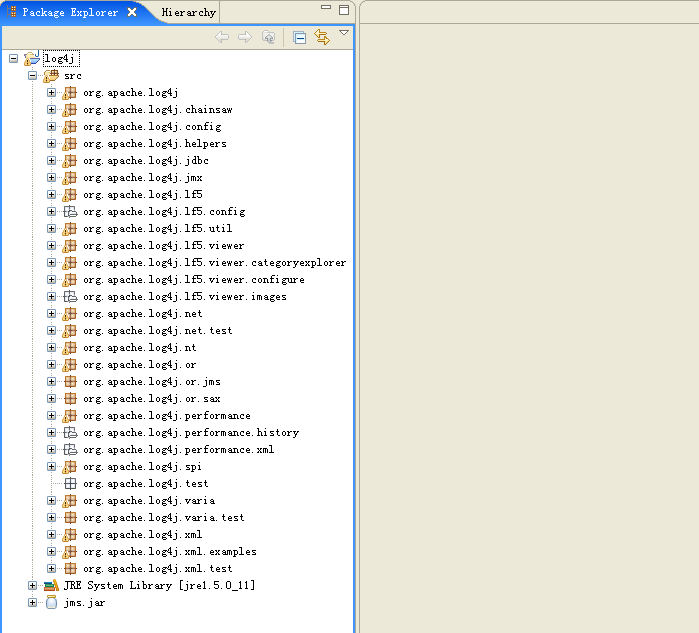
Task: Click the org.apache.log4j.or.jms package icon
Action: click(70, 382)
